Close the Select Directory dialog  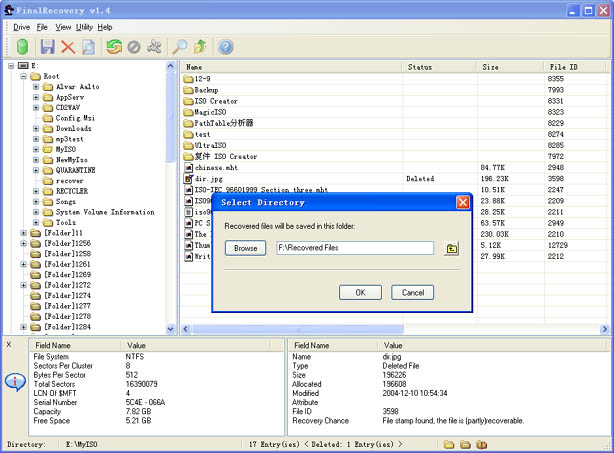(x=462, y=202)
